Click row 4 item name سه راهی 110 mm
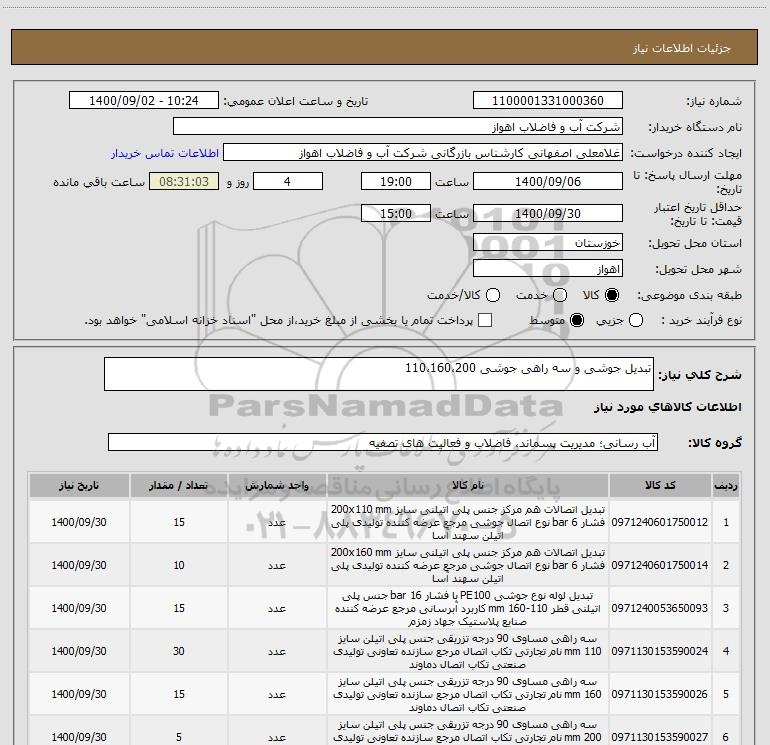This screenshot has width=770, height=745. pyautogui.click(x=468, y=651)
